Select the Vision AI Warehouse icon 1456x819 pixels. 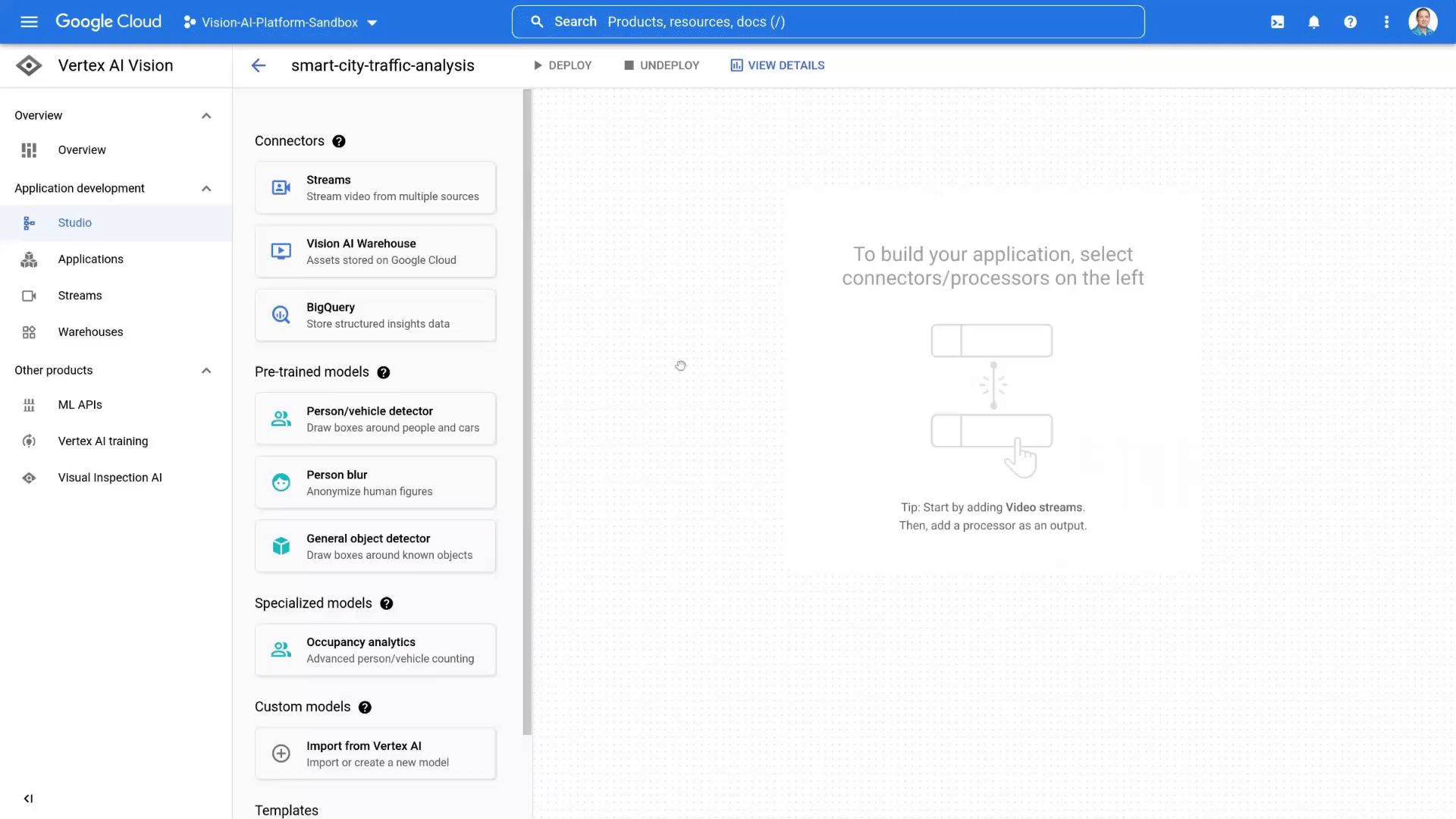click(281, 251)
